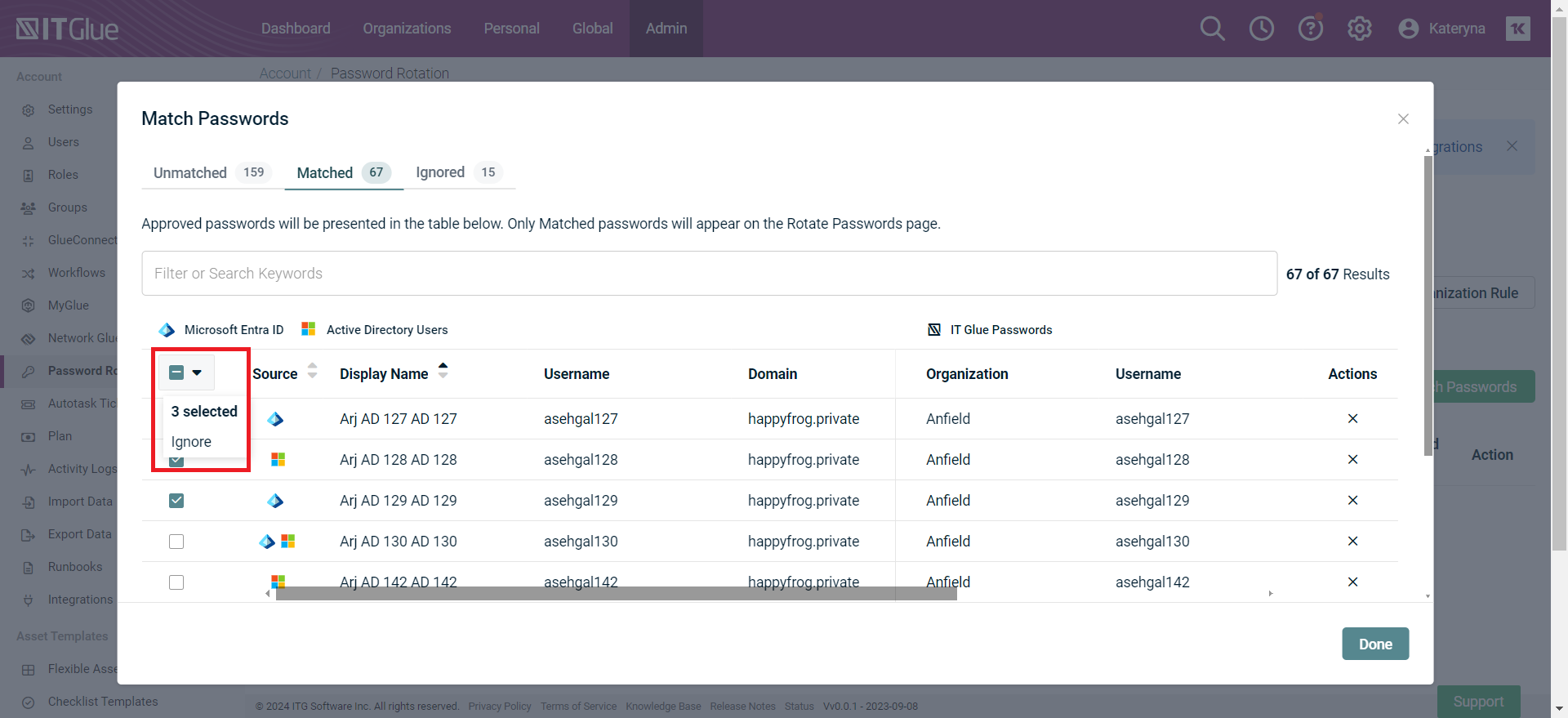The image size is (1568, 718).
Task: Open recent history clock icon
Action: [1261, 29]
